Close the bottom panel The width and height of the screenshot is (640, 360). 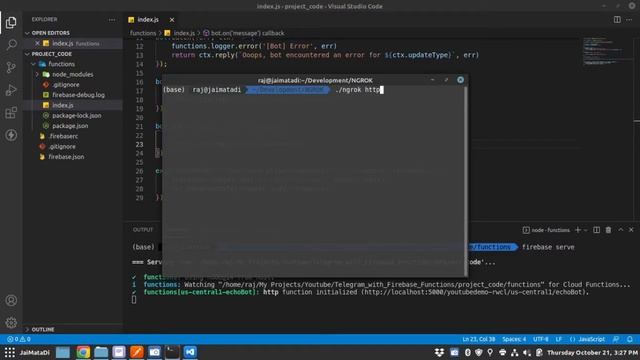[631, 230]
